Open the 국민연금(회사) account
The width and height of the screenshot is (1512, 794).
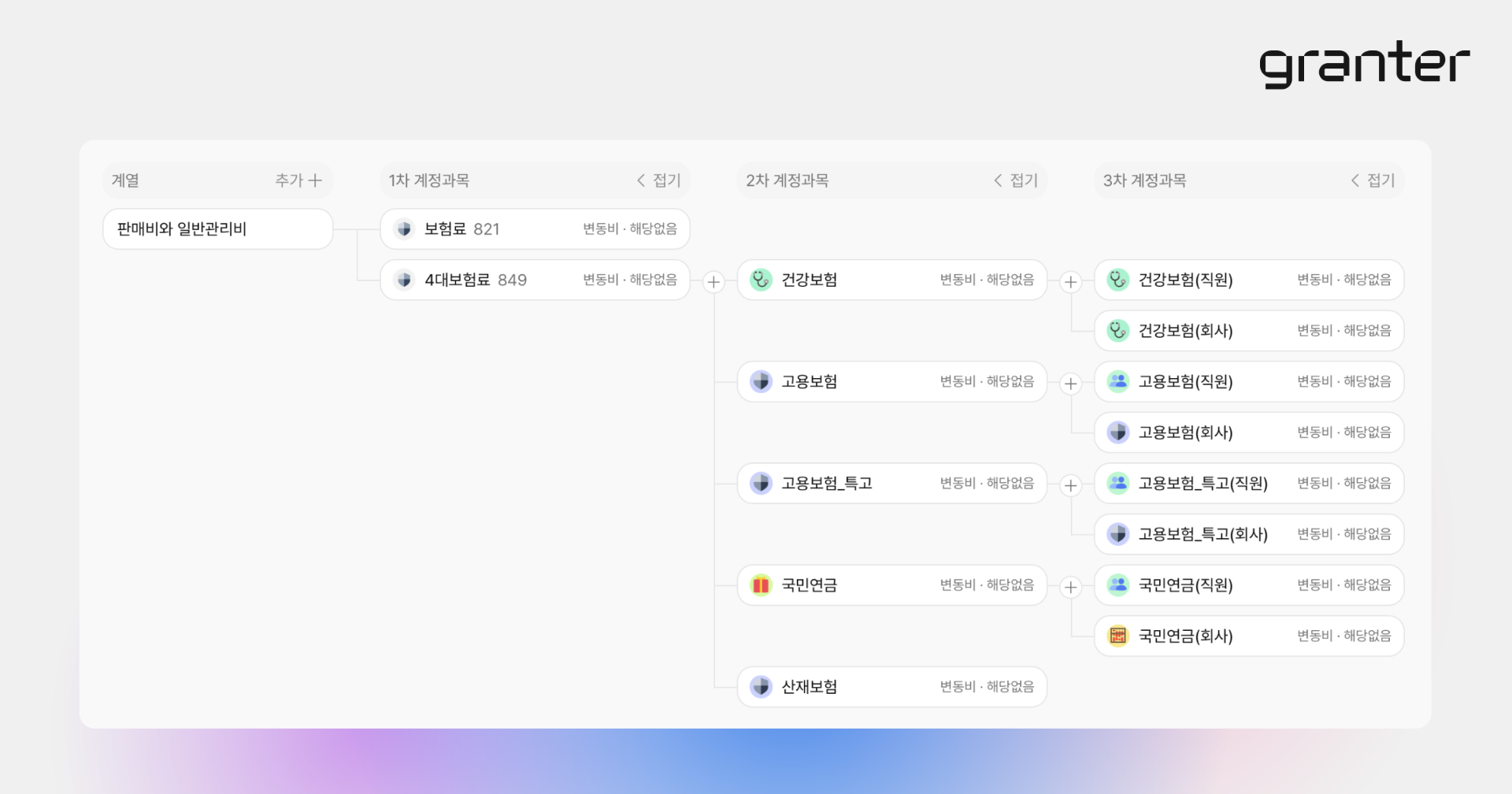(x=1249, y=636)
